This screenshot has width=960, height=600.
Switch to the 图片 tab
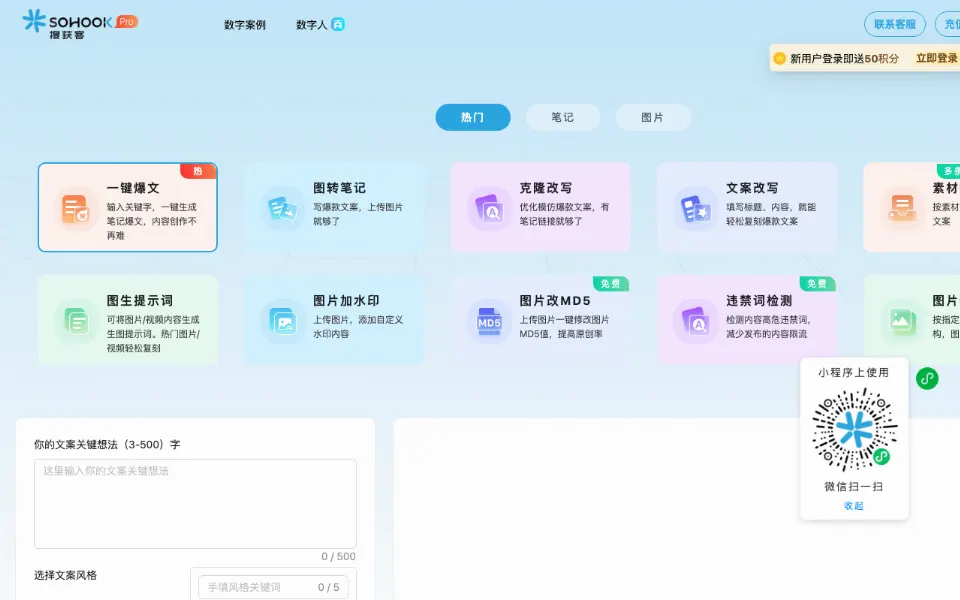click(x=653, y=117)
